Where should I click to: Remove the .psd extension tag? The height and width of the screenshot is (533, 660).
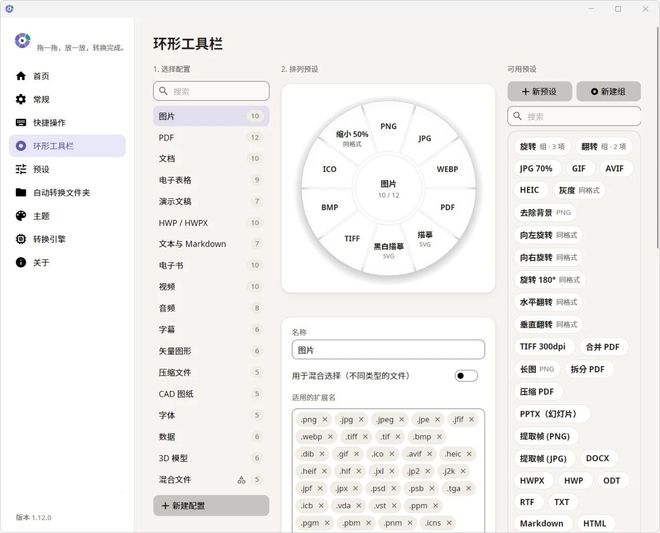[394, 488]
